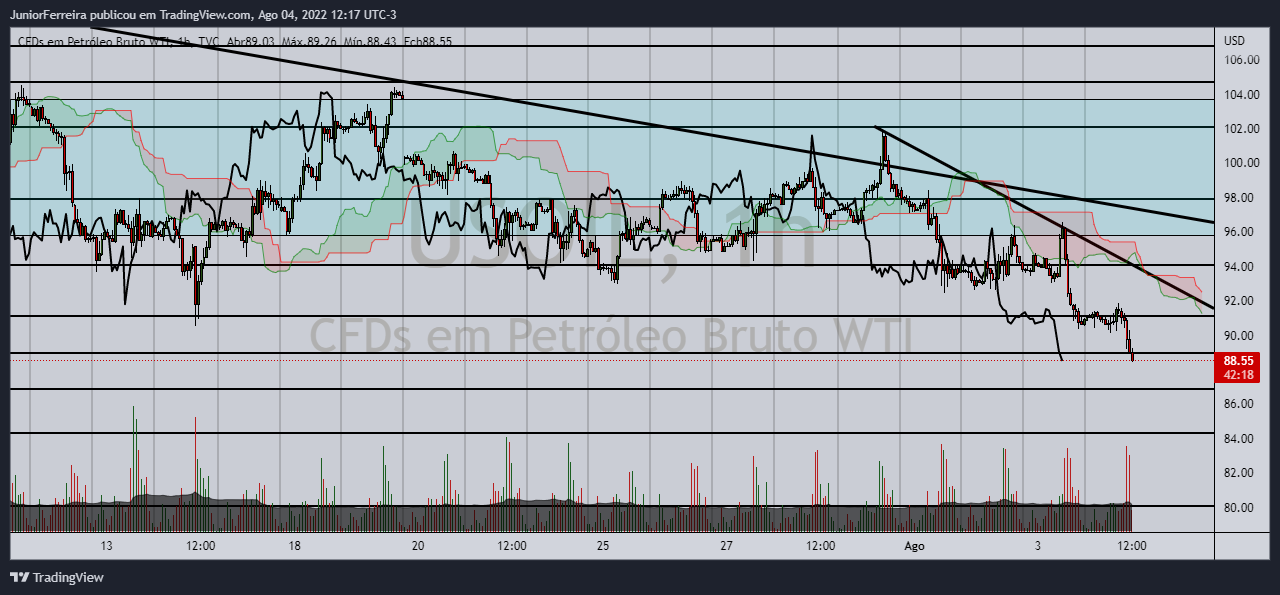Click the 12:00 label between 13 and 18
This screenshot has width=1280, height=595.
pos(201,546)
